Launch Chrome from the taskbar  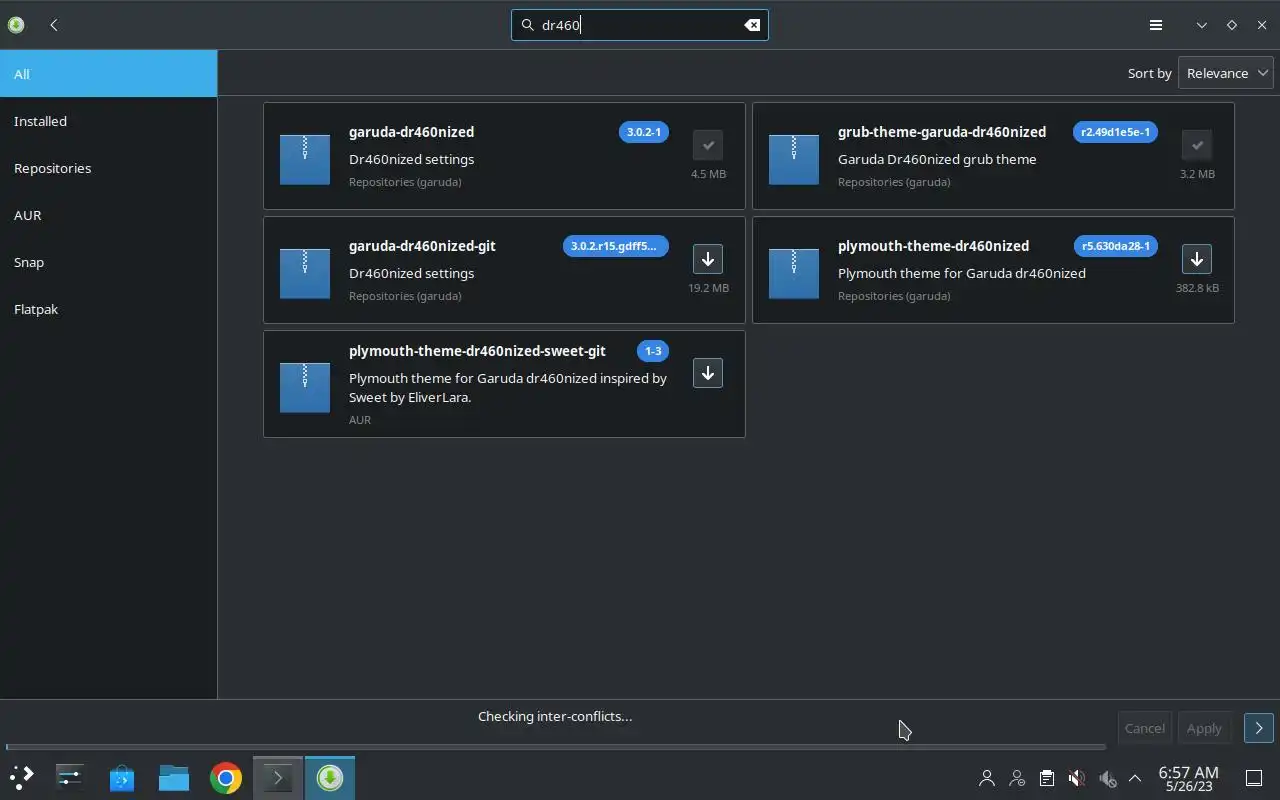pos(226,778)
